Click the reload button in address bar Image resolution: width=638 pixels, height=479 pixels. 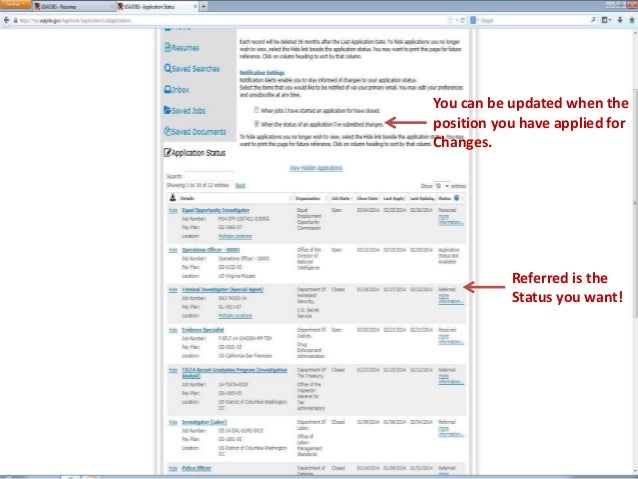pos(463,20)
